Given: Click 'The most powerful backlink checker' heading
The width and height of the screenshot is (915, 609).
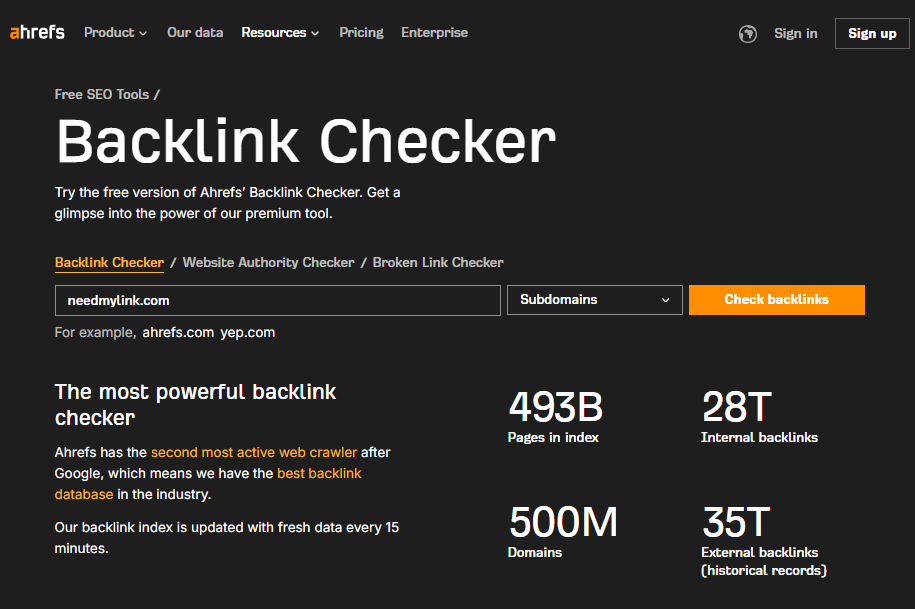Looking at the screenshot, I should [x=195, y=405].
